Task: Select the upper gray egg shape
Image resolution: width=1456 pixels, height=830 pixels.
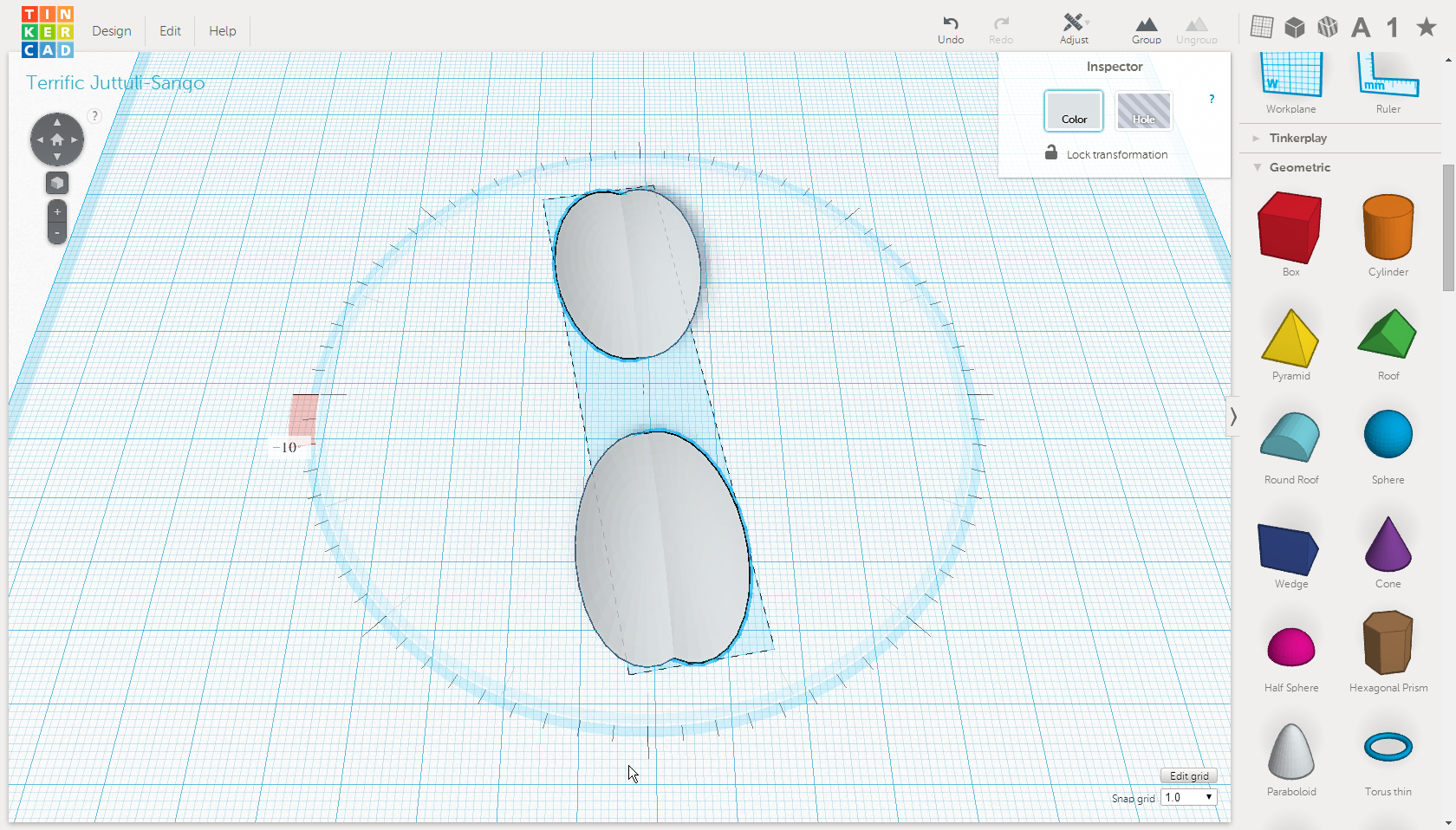Action: click(627, 274)
